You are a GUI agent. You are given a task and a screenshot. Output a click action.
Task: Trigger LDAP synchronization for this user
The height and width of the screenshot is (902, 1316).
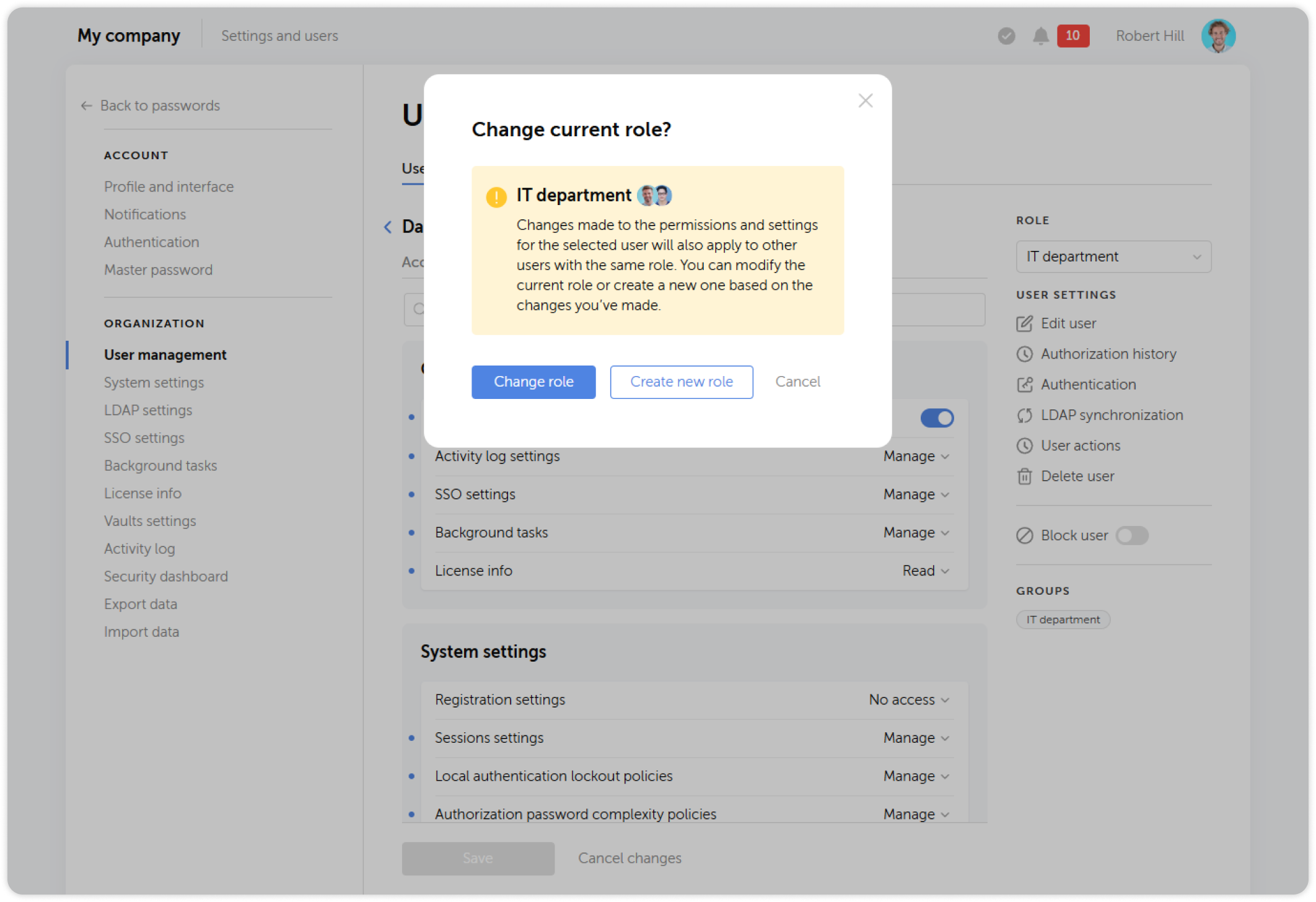coord(1025,415)
